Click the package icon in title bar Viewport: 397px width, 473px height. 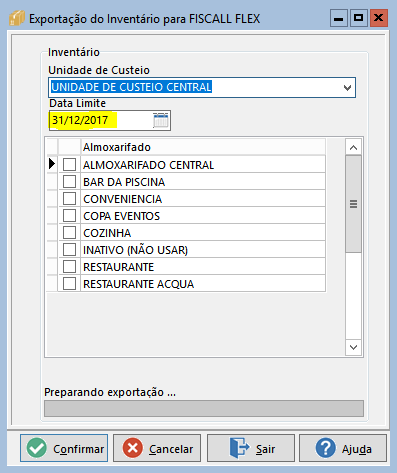point(17,18)
